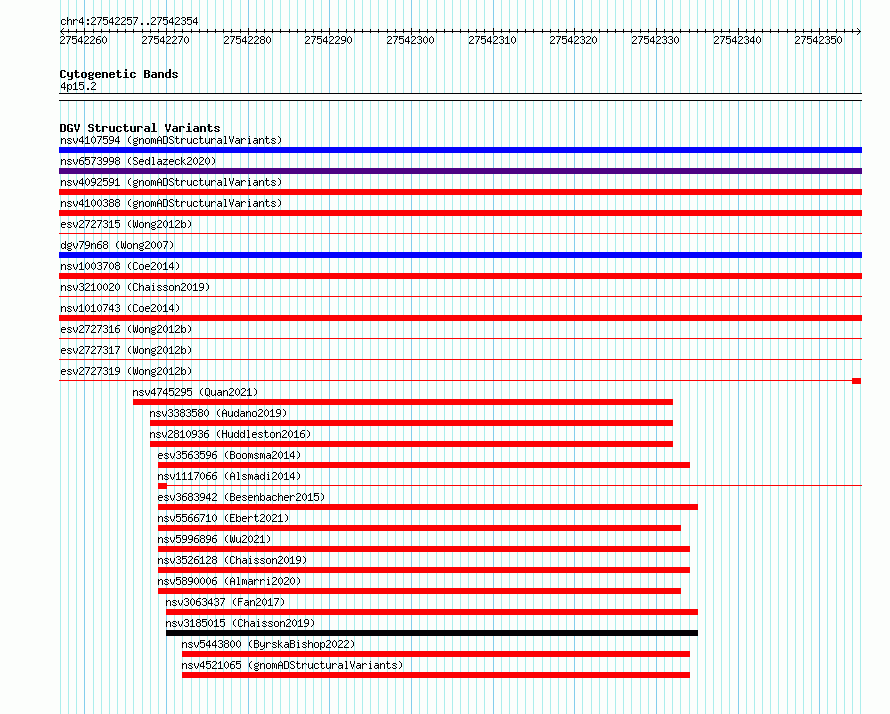Click ruler position 27542350
This screenshot has height=714, width=890.
click(x=818, y=40)
